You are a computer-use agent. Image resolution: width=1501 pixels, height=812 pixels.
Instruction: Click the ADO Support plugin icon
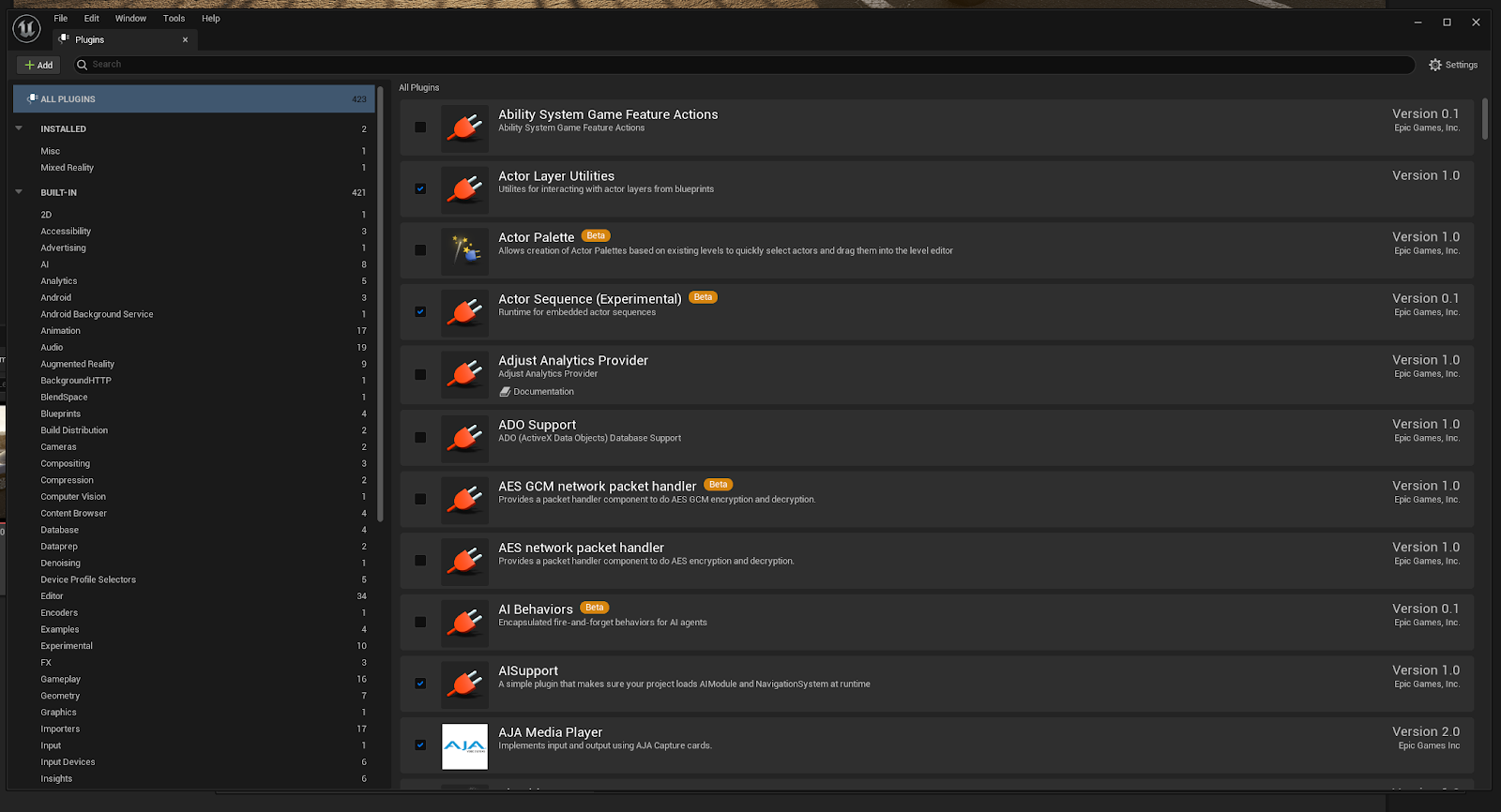tap(464, 438)
